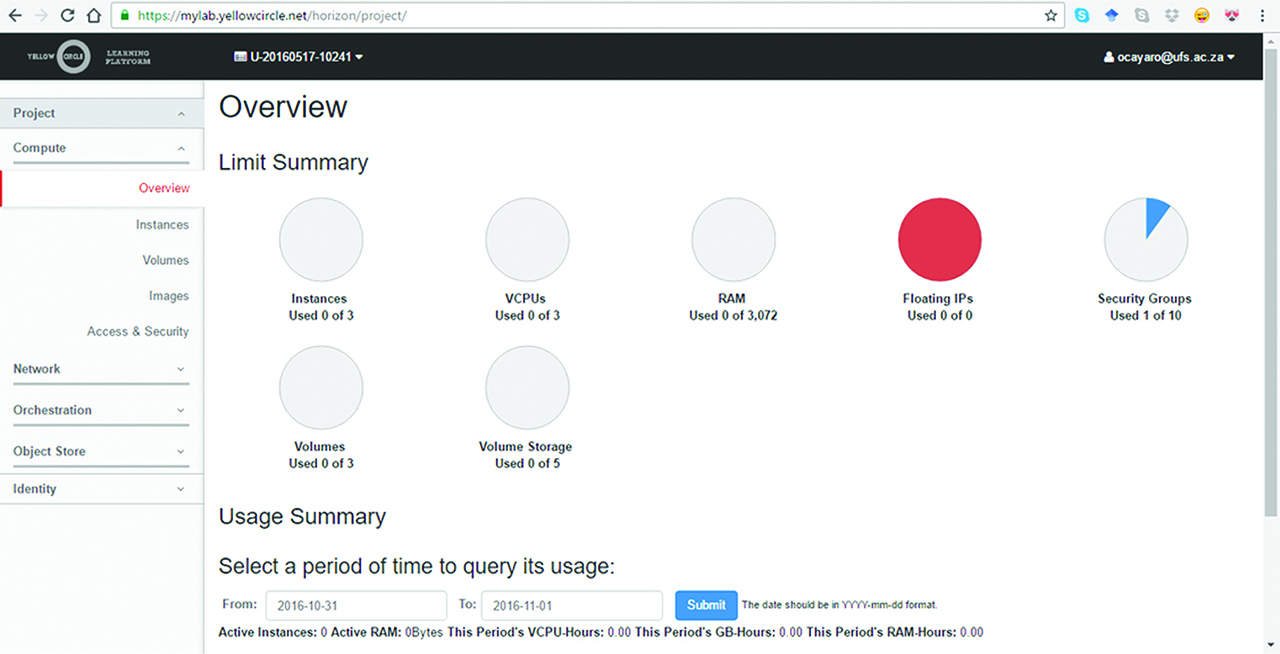Click the winking emoji extension icon
Screen dimensions: 1280x654
point(1202,15)
